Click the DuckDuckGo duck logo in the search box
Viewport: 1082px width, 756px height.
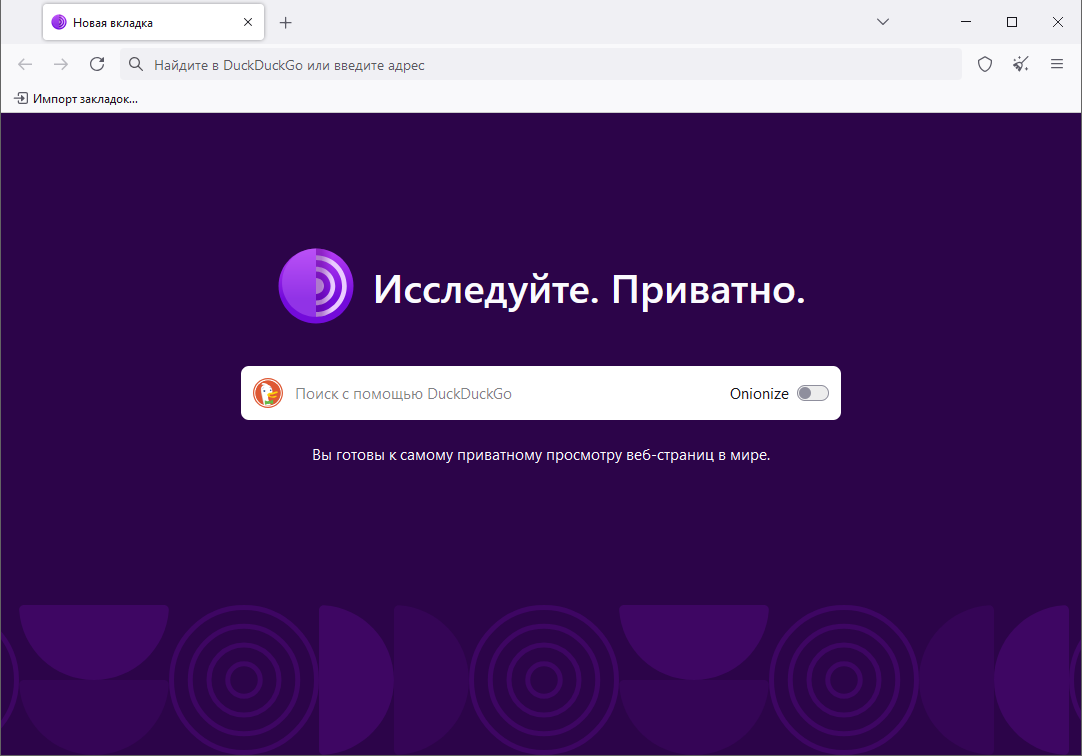coord(267,393)
